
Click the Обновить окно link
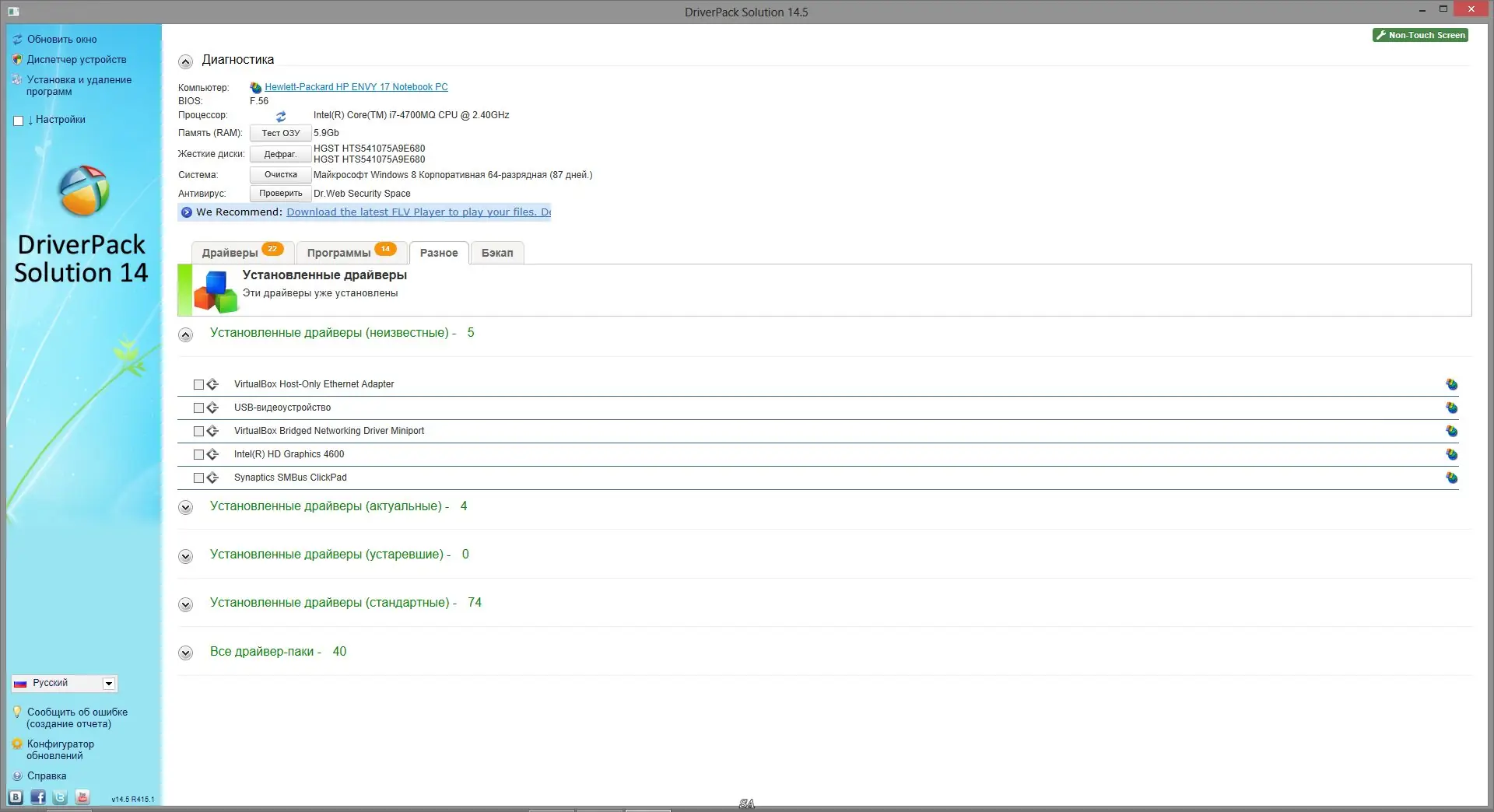[62, 39]
